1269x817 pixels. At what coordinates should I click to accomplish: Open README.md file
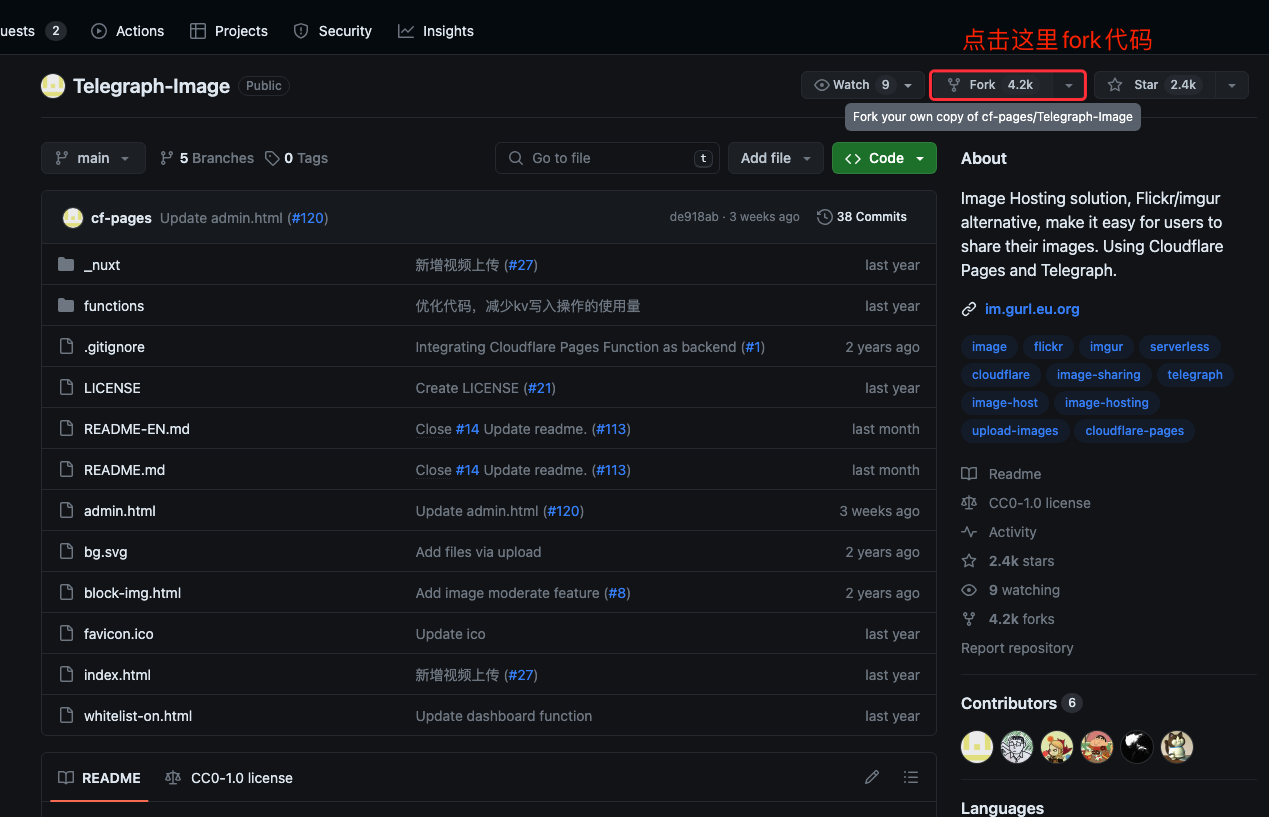[124, 470]
